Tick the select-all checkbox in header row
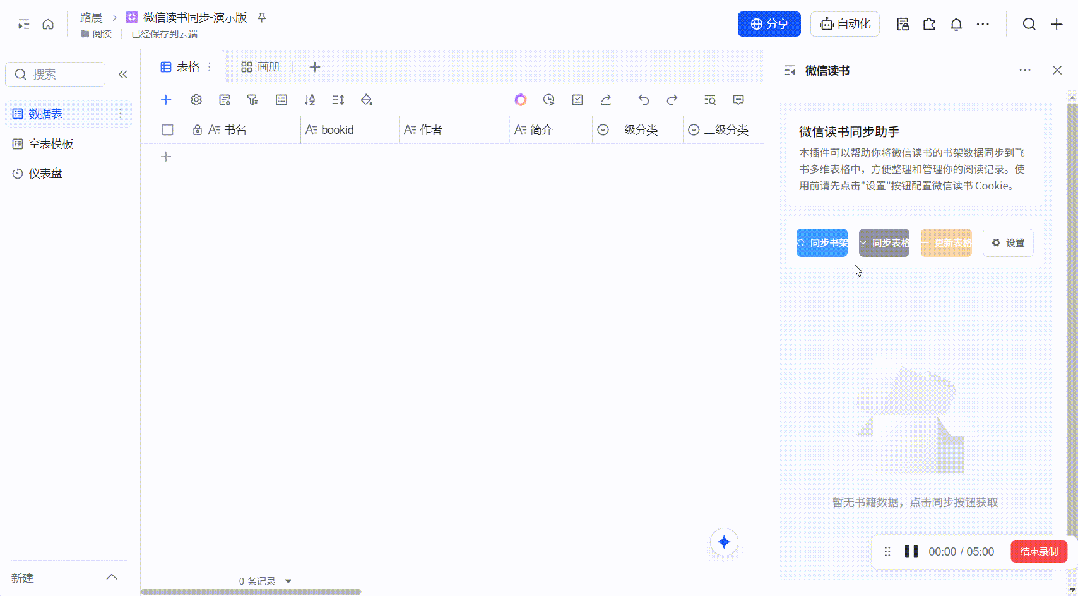The image size is (1078, 596). coord(168,129)
